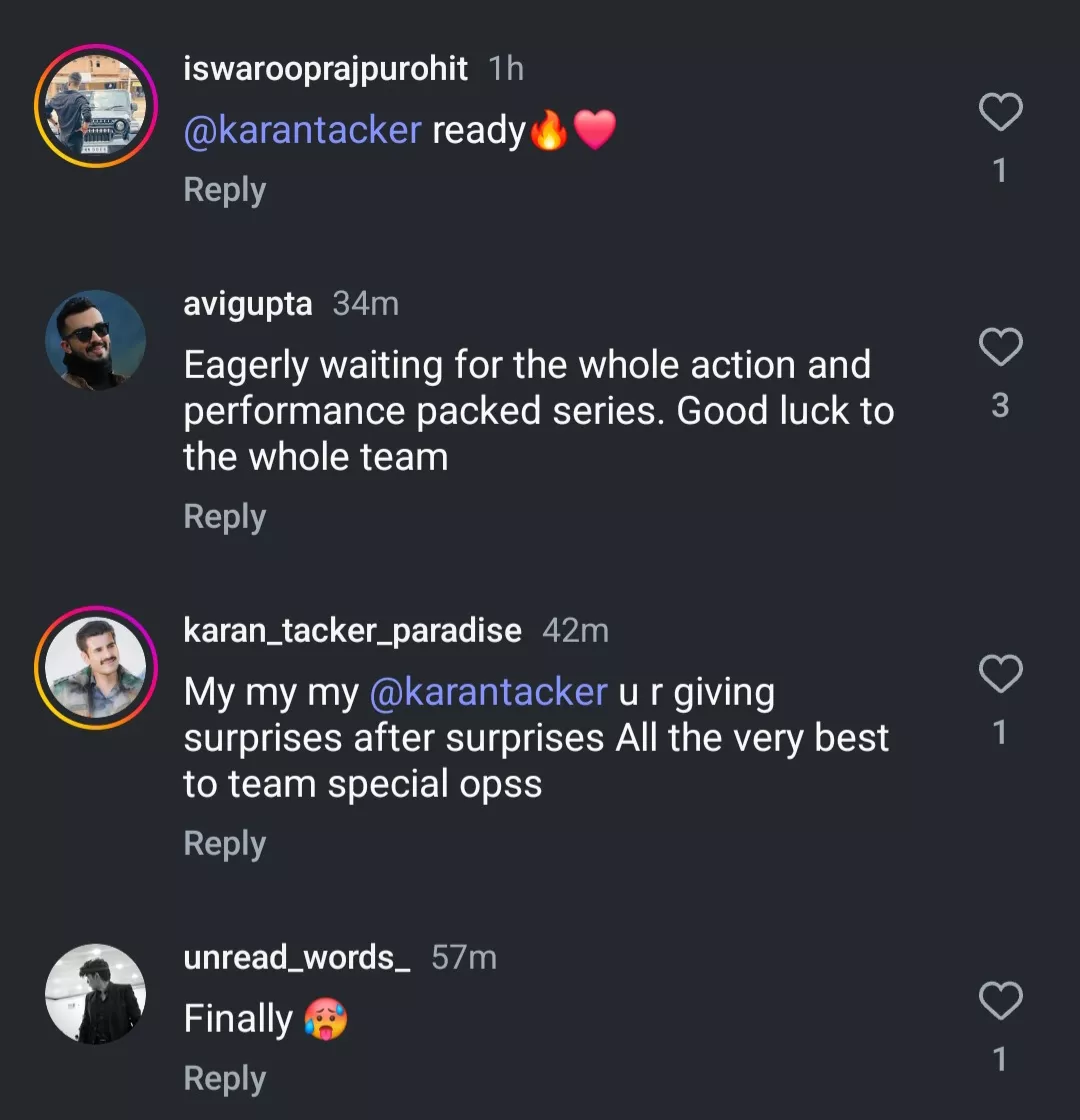Tap the heart on avigupta's comment

pyautogui.click(x=1000, y=347)
